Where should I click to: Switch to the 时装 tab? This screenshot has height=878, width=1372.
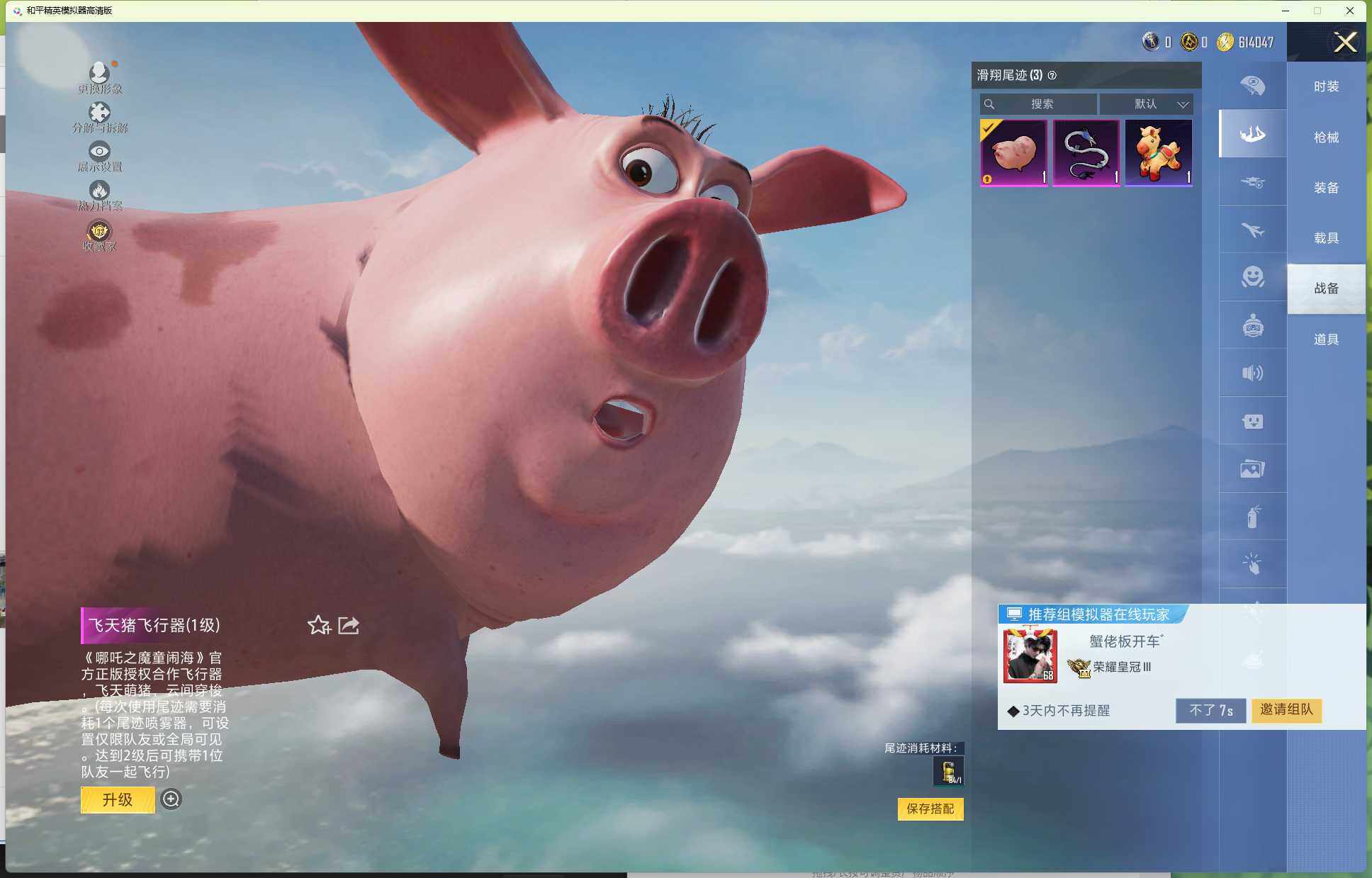click(x=1325, y=86)
